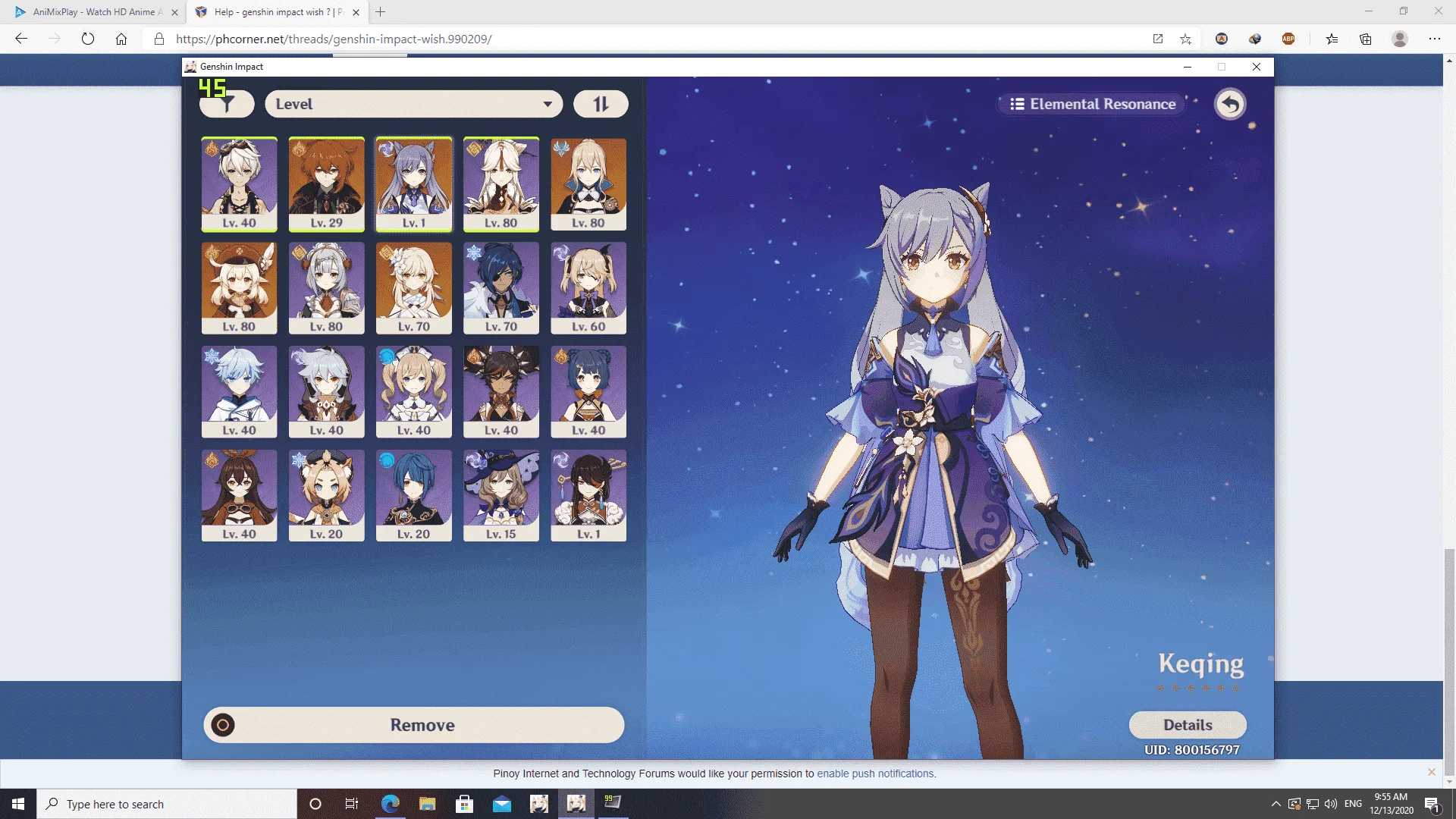Select the eyepatch Lv. 70 blue-haired character

(501, 288)
